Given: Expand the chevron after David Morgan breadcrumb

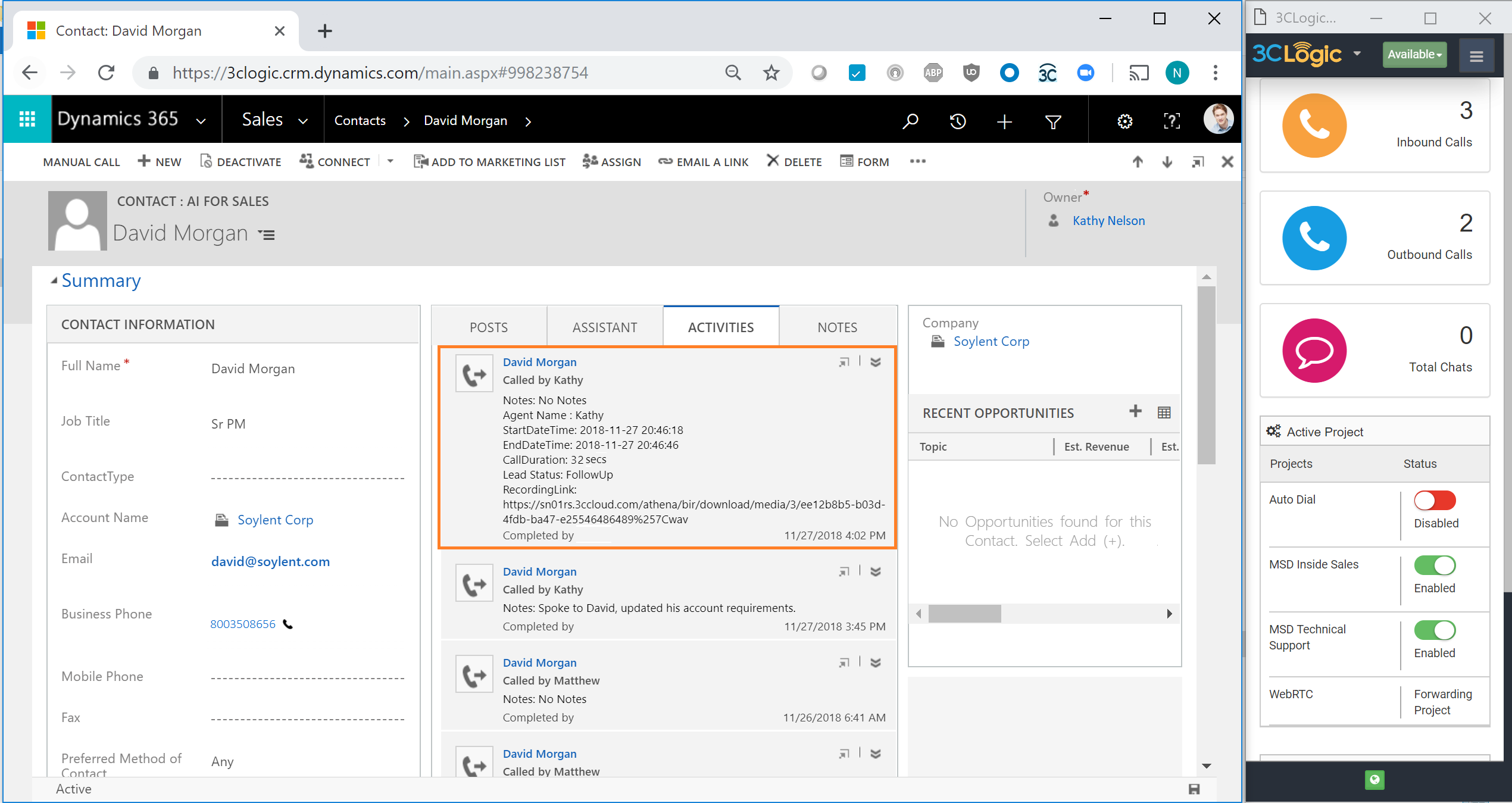Looking at the screenshot, I should tap(528, 121).
